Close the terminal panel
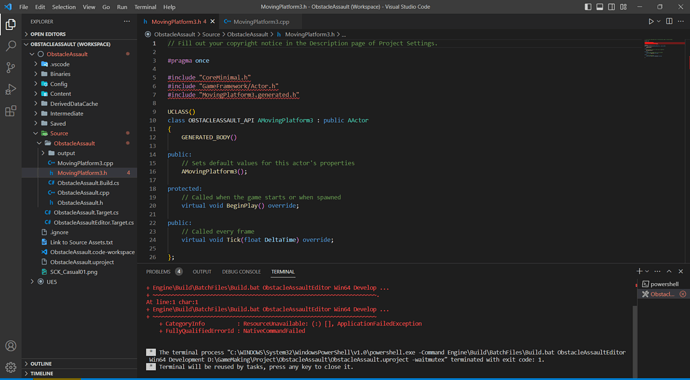Image resolution: width=690 pixels, height=380 pixels. pos(681,271)
